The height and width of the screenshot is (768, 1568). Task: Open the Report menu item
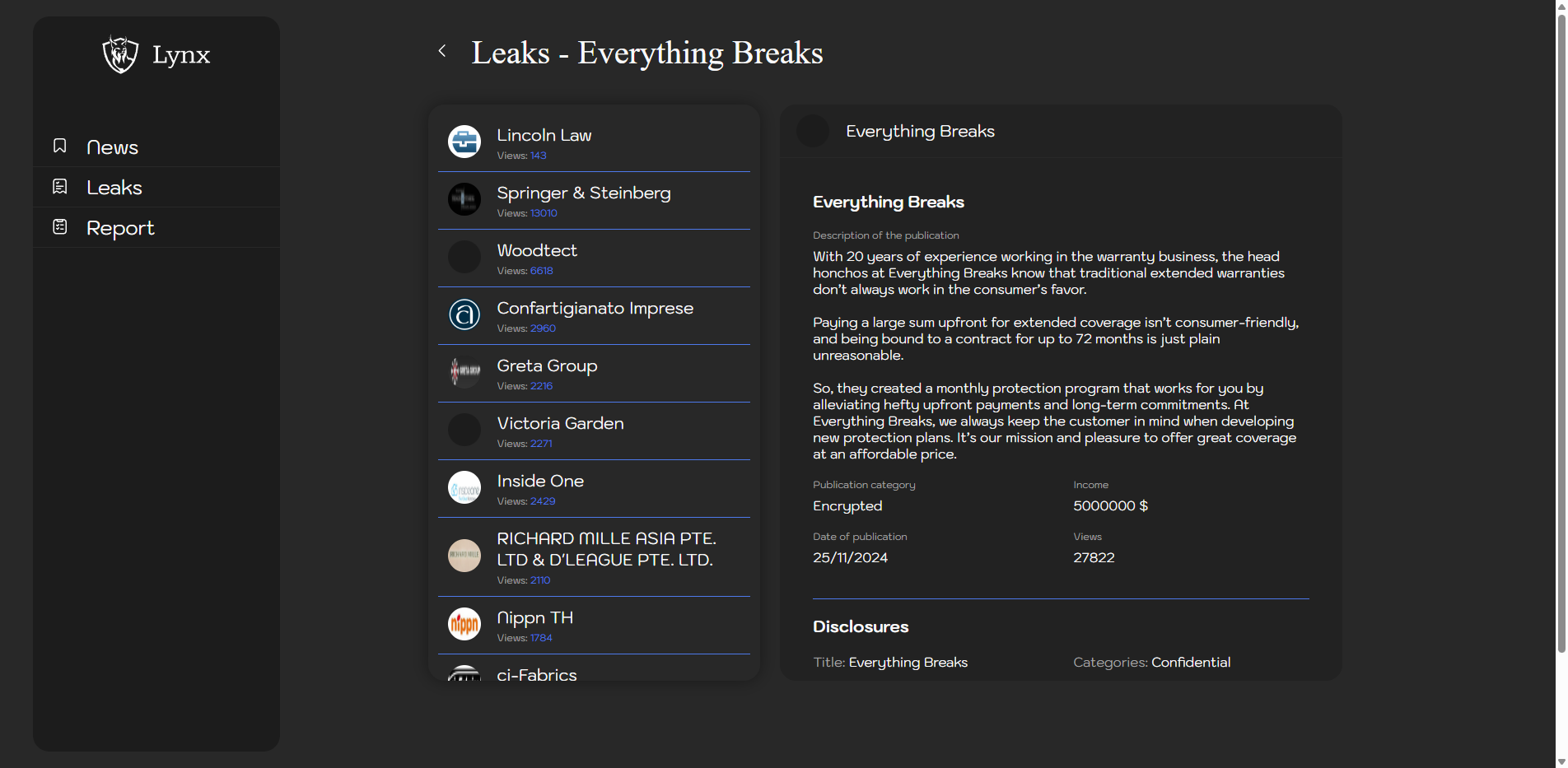(x=120, y=228)
